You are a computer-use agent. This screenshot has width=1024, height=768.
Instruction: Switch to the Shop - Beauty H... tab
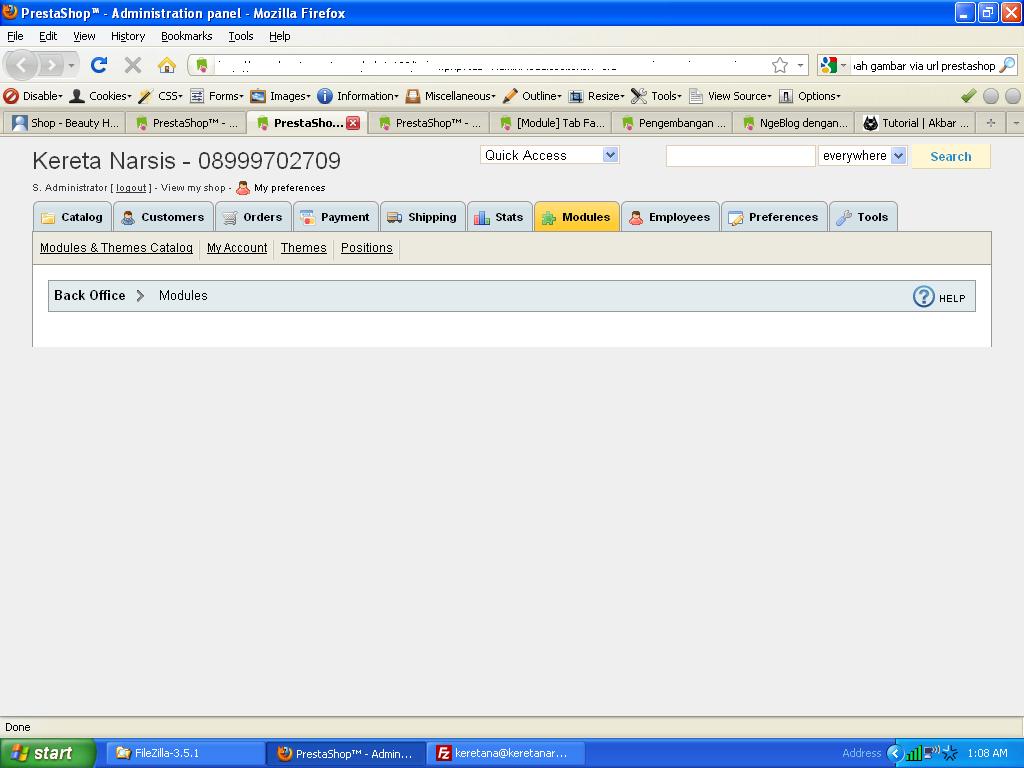(x=64, y=123)
